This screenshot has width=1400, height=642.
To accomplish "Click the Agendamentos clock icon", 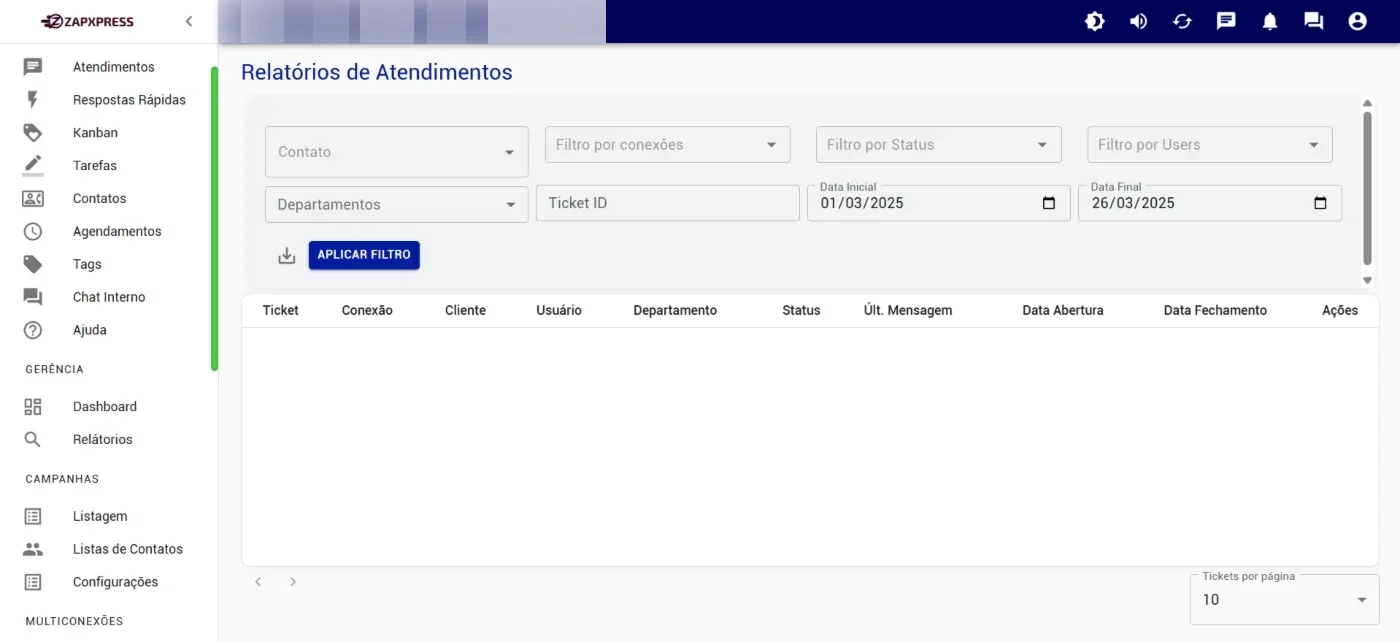I will click(33, 231).
